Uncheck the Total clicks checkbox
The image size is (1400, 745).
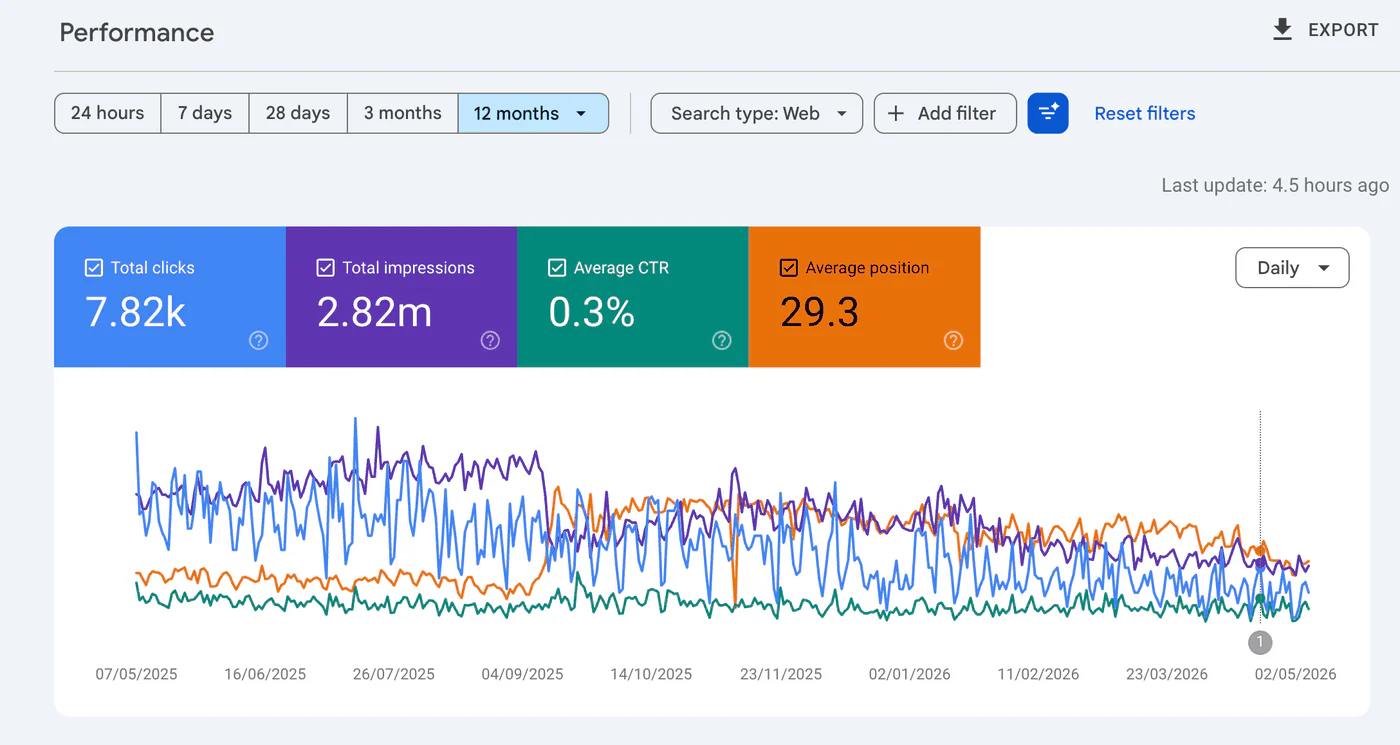(94, 268)
